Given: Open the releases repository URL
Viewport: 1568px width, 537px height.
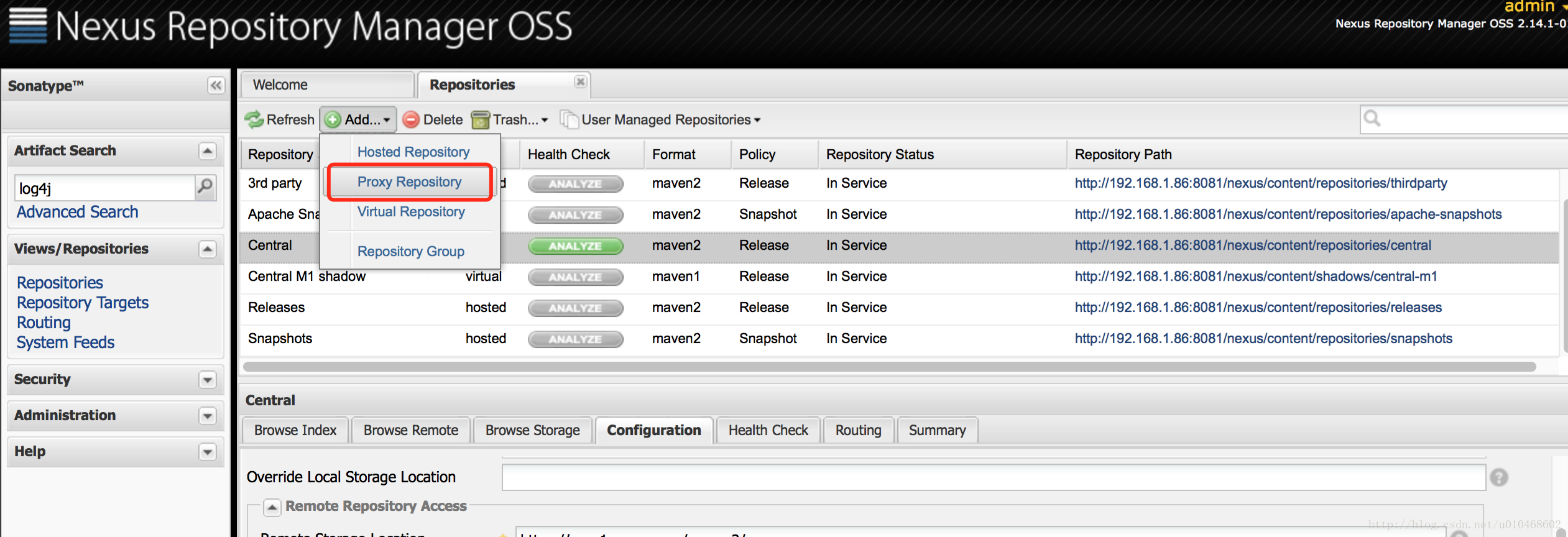Looking at the screenshot, I should click(x=1258, y=308).
